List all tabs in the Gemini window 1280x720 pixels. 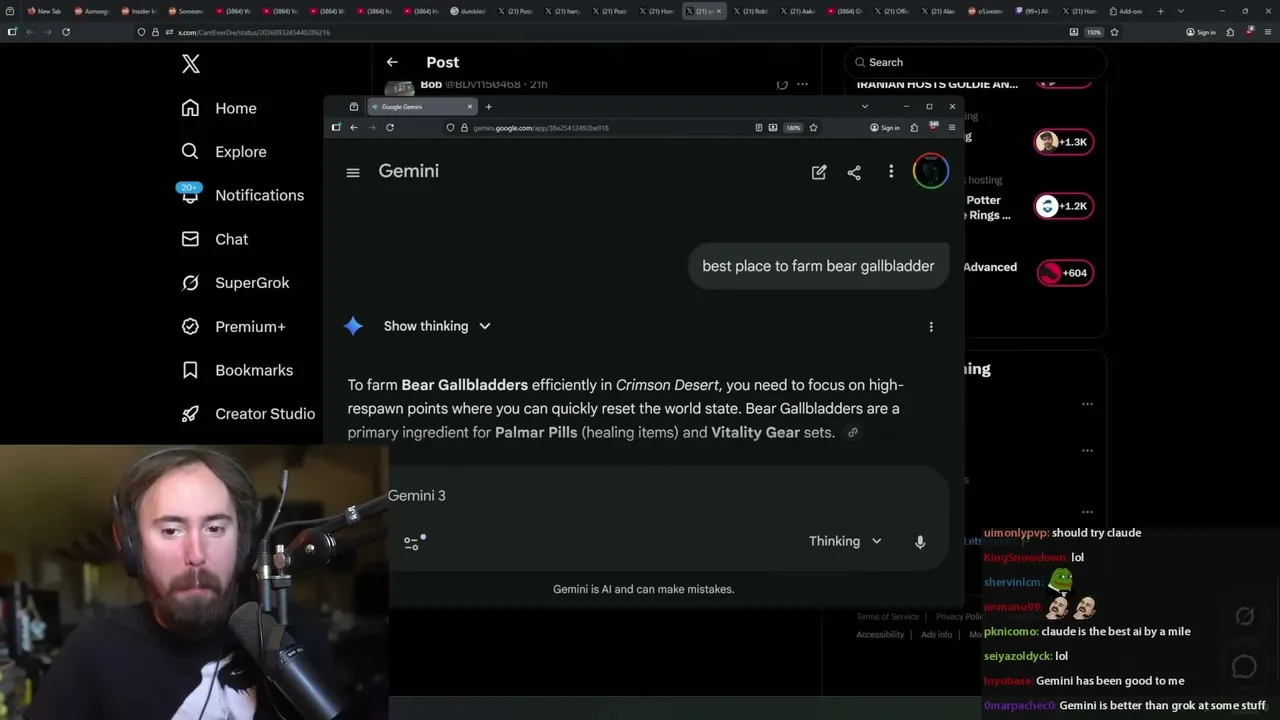pos(865,107)
